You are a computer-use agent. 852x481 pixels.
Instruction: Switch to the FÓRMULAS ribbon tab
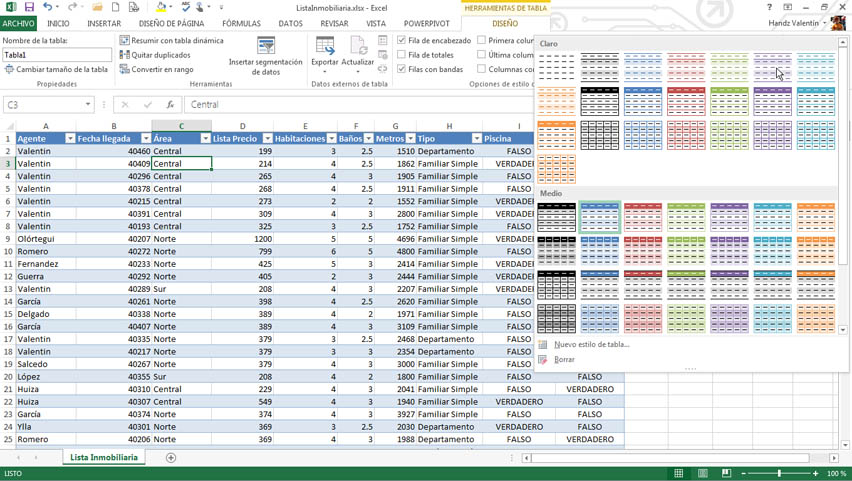coord(241,24)
